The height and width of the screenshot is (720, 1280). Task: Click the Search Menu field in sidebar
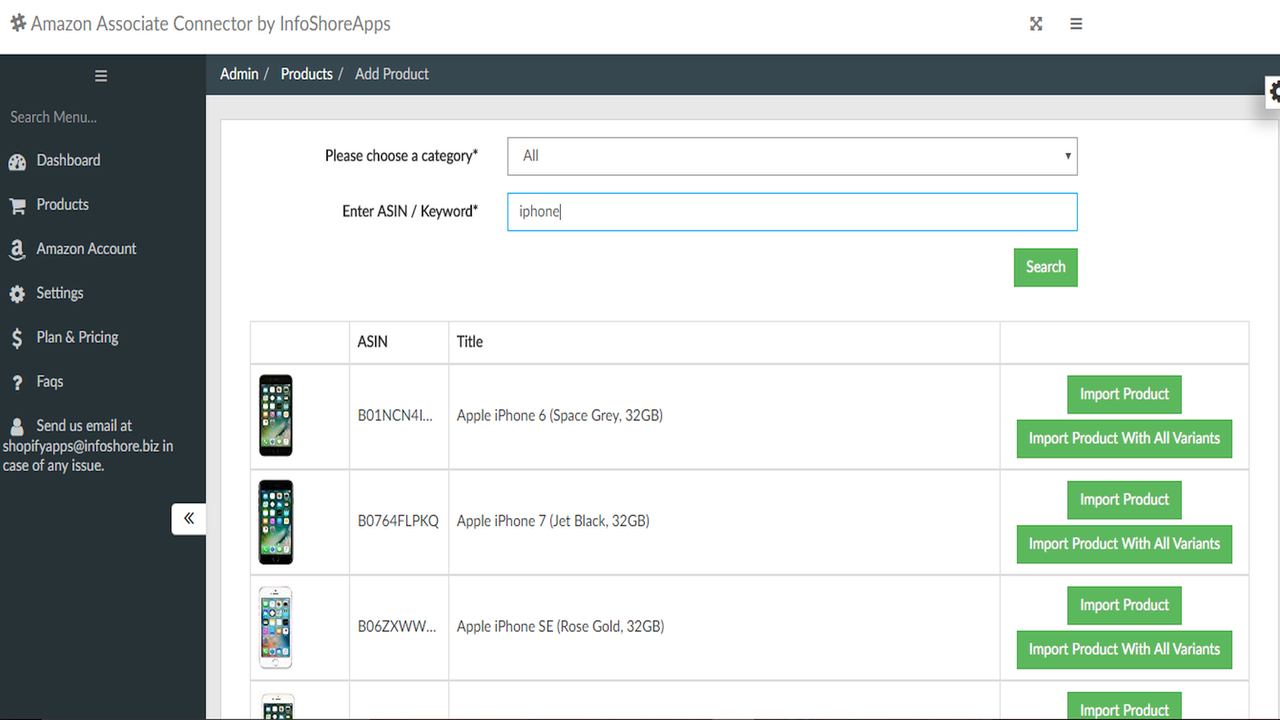pyautogui.click(x=100, y=117)
